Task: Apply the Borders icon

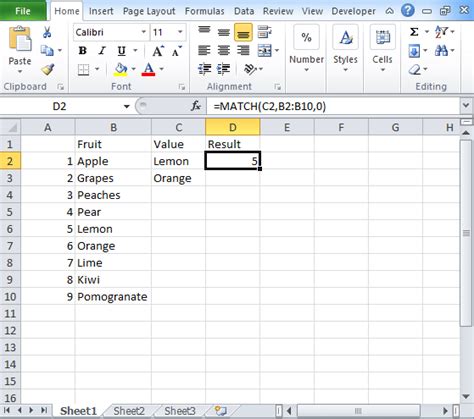Action: point(83,70)
